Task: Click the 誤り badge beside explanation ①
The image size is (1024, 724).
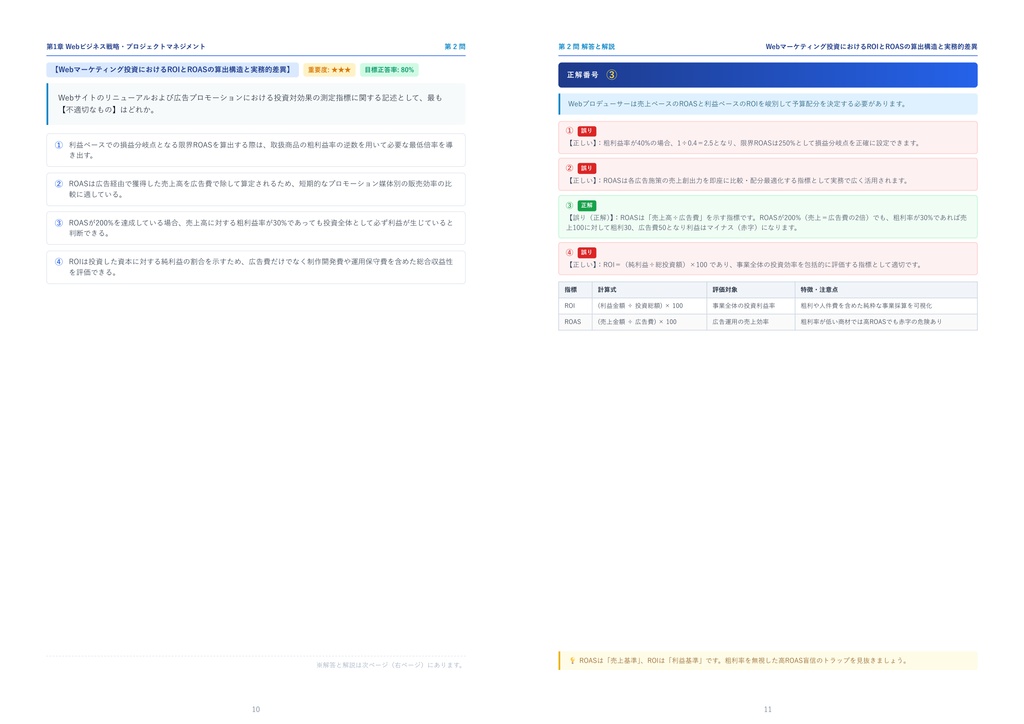Action: tap(586, 131)
